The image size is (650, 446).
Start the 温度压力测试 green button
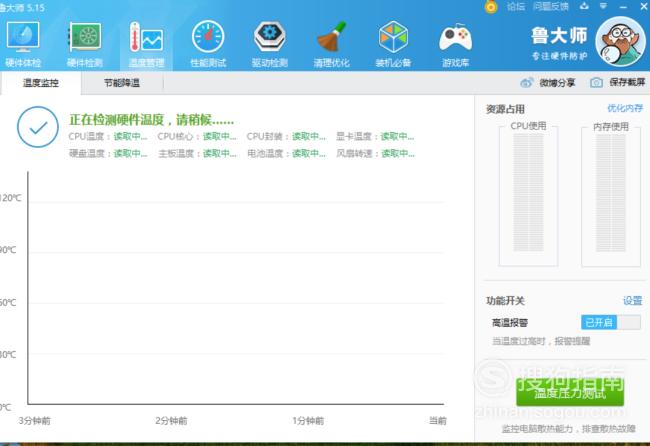tap(570, 392)
